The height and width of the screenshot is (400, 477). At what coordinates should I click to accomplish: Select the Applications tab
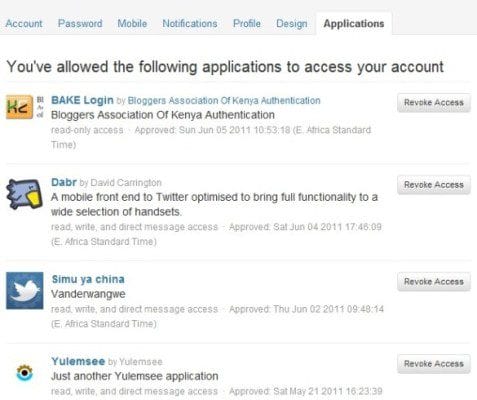[354, 24]
